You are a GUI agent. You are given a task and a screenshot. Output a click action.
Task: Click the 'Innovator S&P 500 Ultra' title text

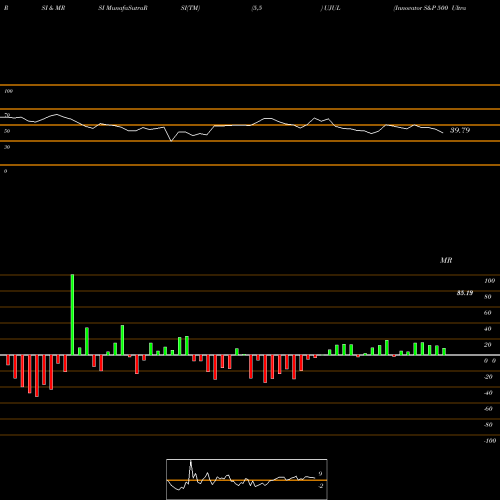pos(430,8)
